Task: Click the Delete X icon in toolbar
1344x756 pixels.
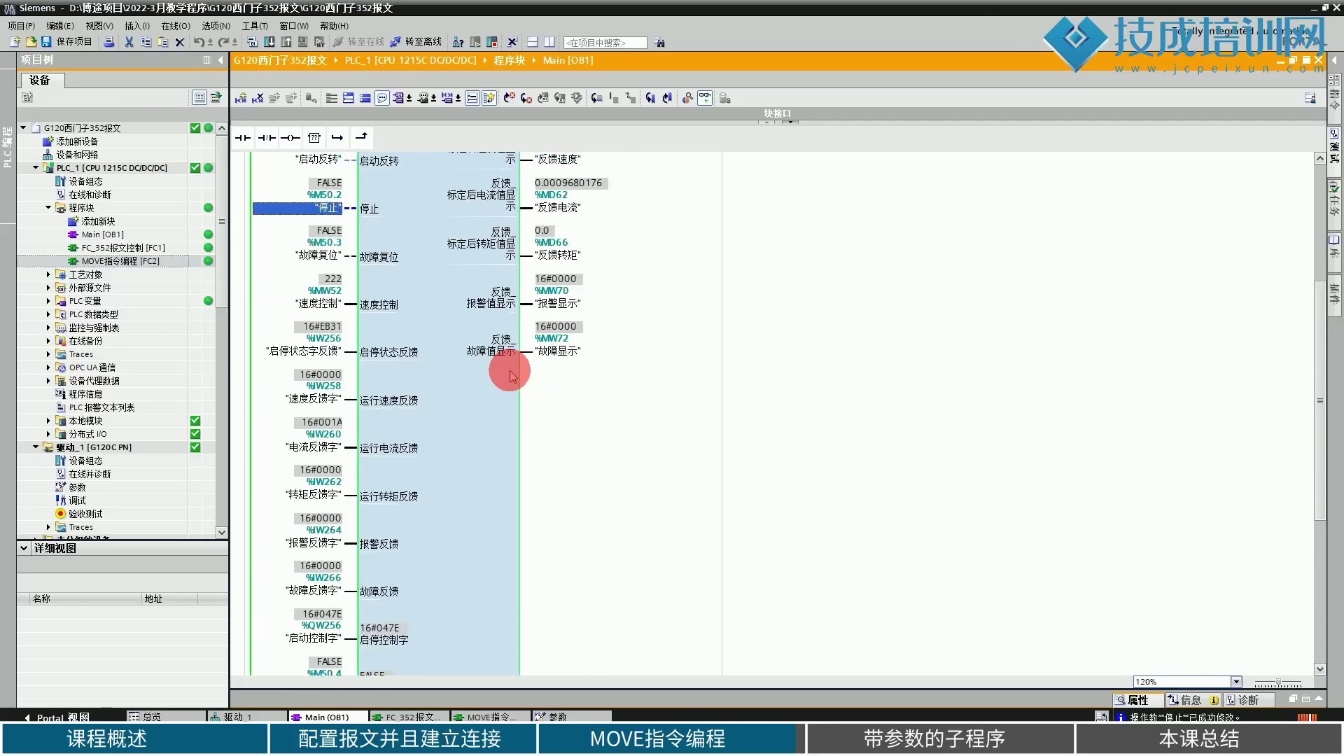Action: pyautogui.click(x=180, y=42)
